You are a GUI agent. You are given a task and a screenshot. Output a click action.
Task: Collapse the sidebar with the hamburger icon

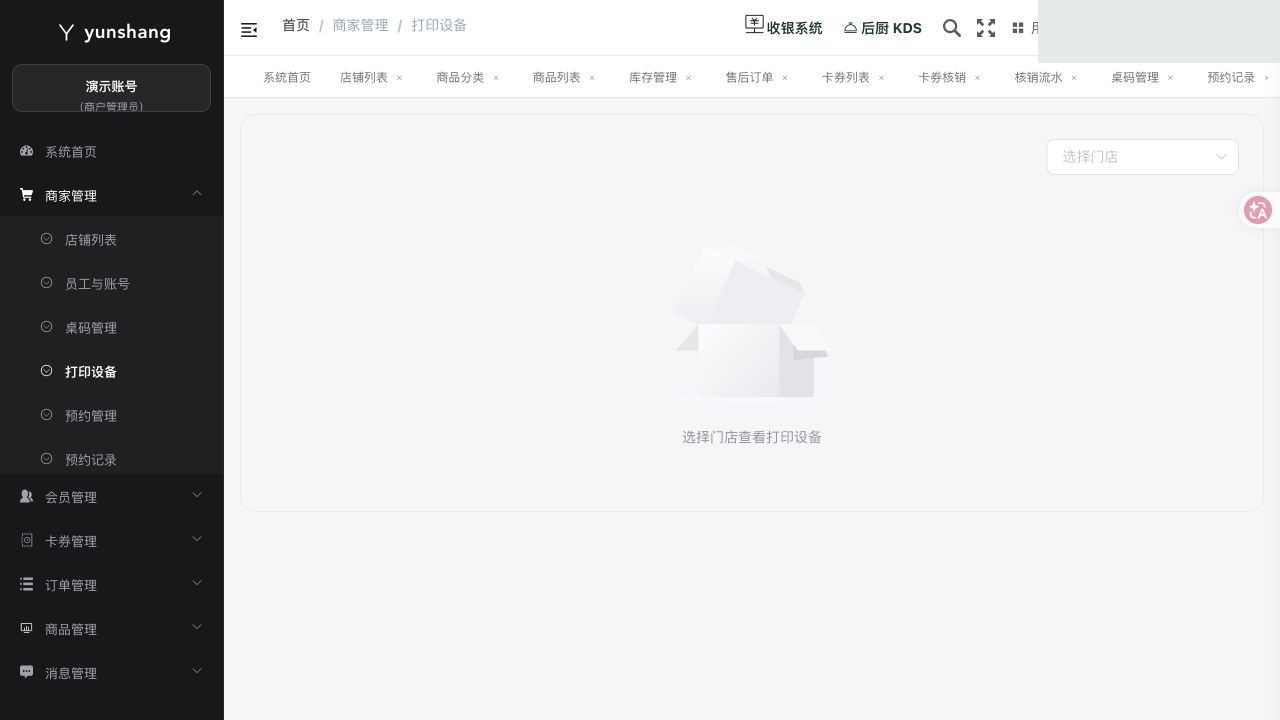click(249, 30)
